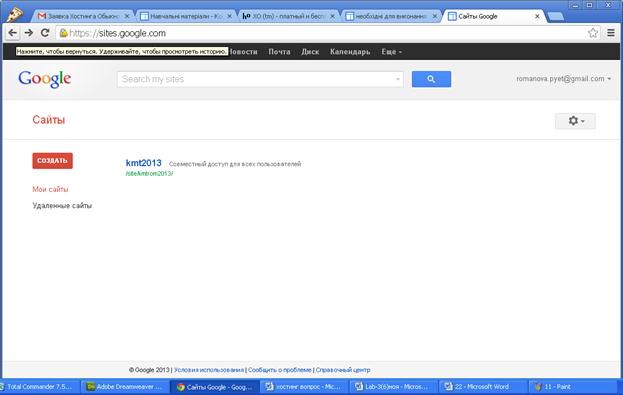This screenshot has width=623, height=395.
Task: Click the Google logo
Action: 44,79
